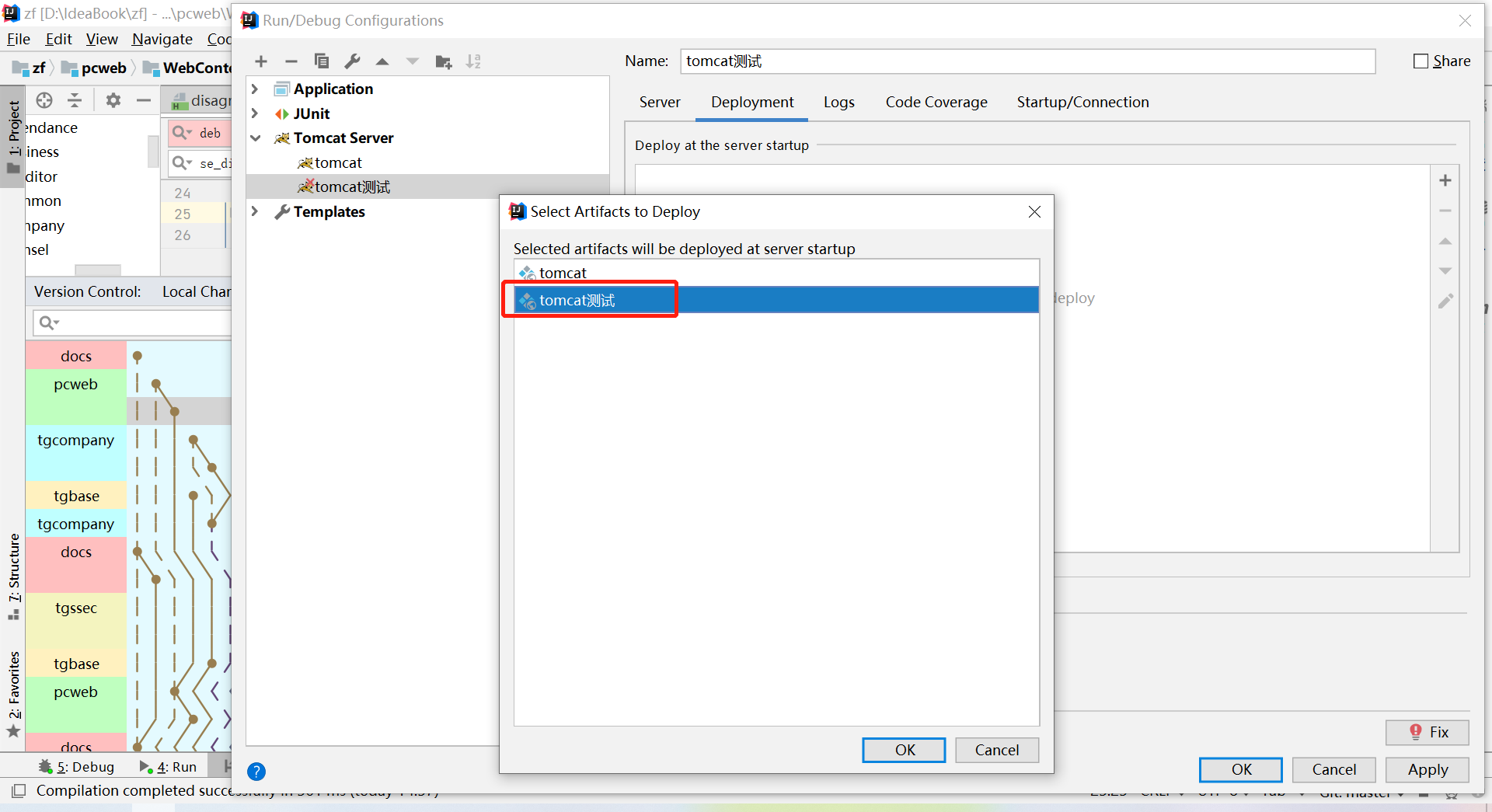Select tomcat configuration in tree

[x=329, y=162]
